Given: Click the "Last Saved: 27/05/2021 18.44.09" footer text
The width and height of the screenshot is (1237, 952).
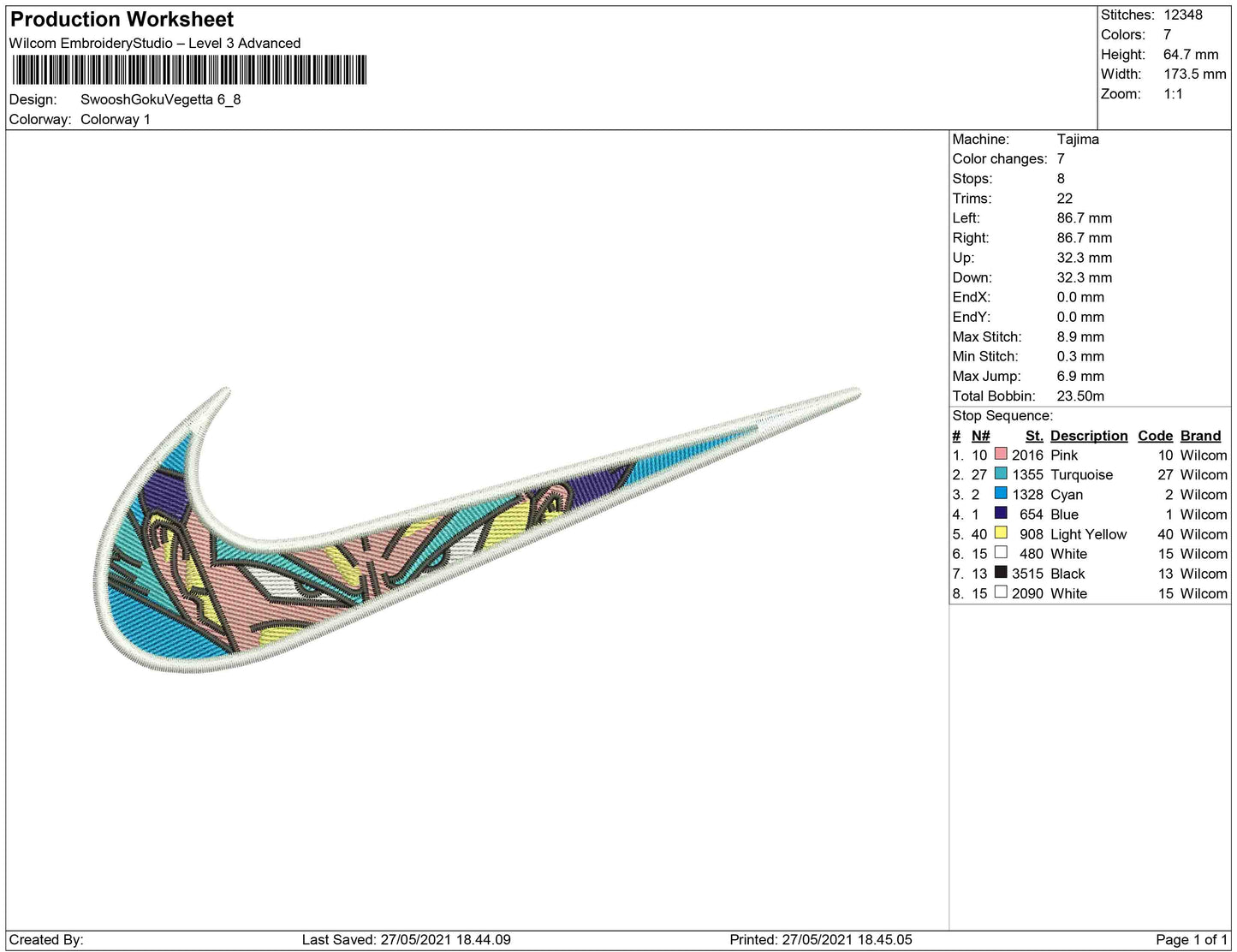Looking at the screenshot, I should point(407,940).
